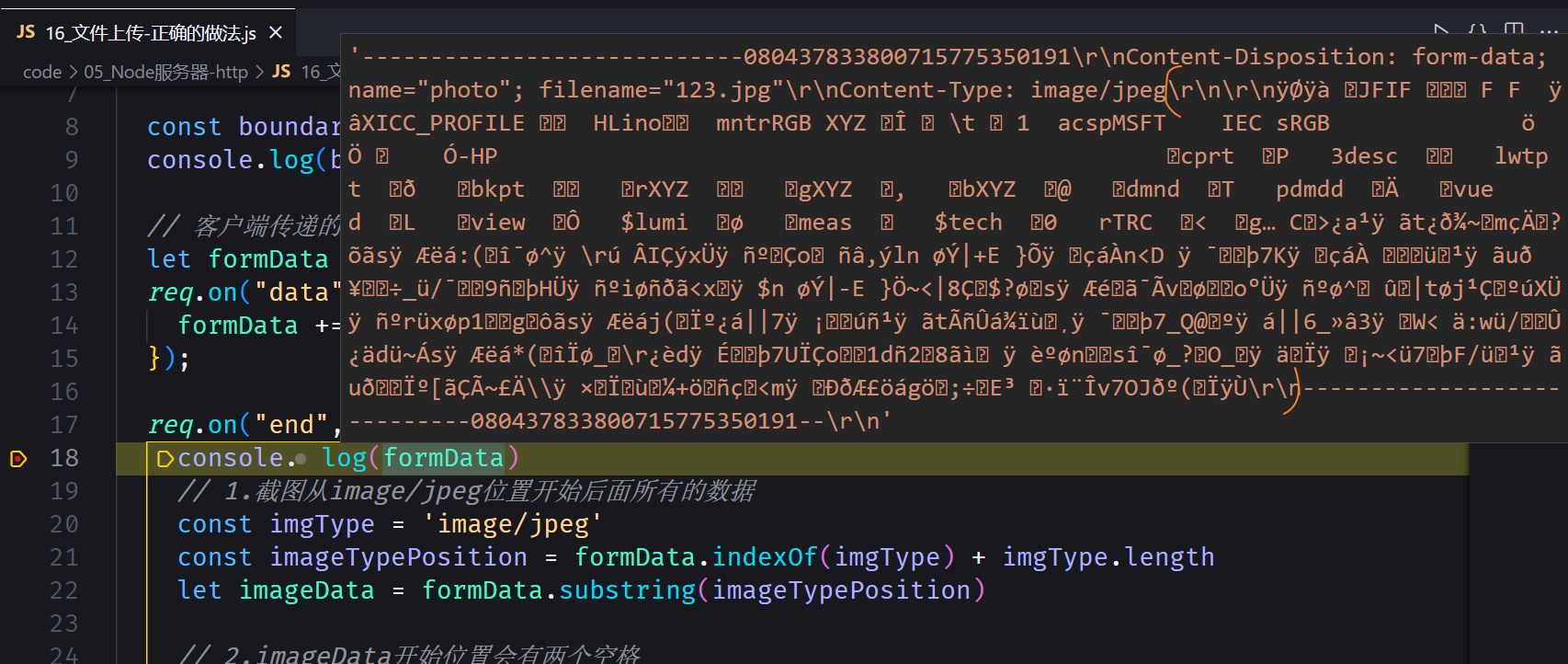Toggle the breakpoint on line 18

click(17, 458)
